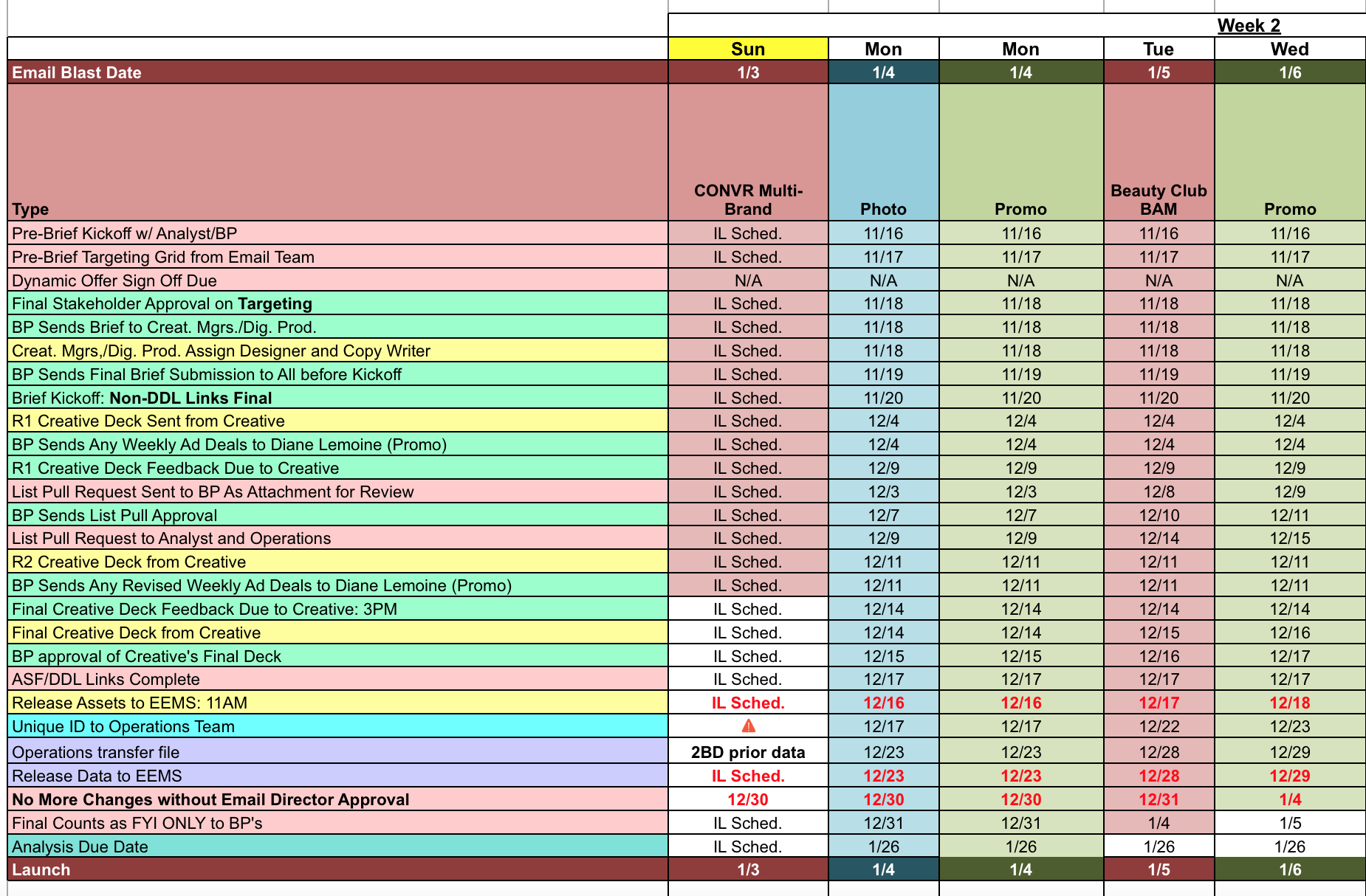Select 'Release Data to EEMS' row label

click(x=337, y=776)
